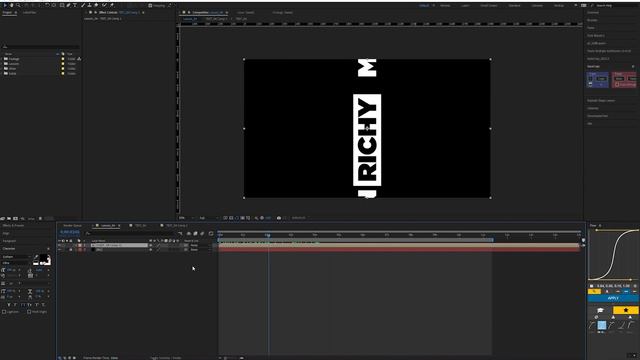The height and width of the screenshot is (360, 640).
Task: Click the APPLY button in Flow
Action: (613, 298)
